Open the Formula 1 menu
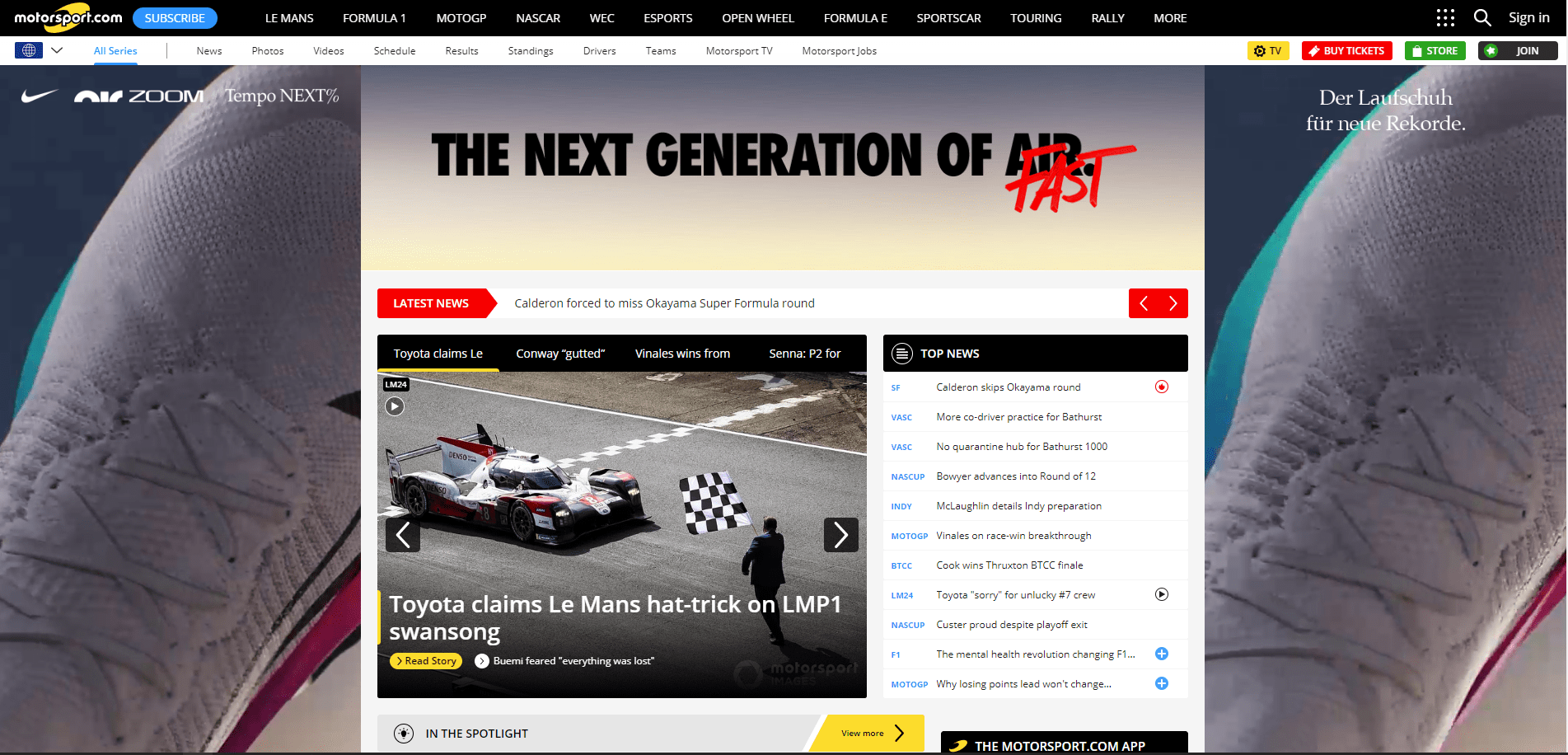Screen dimensions: 1568x755 (374, 18)
